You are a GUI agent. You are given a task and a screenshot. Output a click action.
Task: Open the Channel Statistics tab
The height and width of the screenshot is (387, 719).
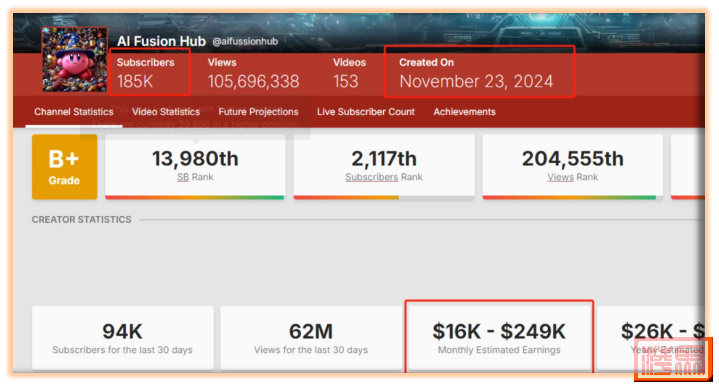click(x=74, y=112)
